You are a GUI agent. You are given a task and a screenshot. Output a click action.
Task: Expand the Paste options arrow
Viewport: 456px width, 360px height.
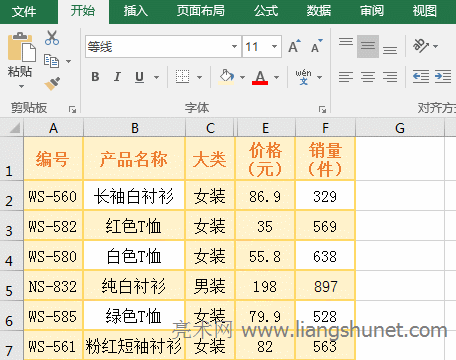coord(21,86)
